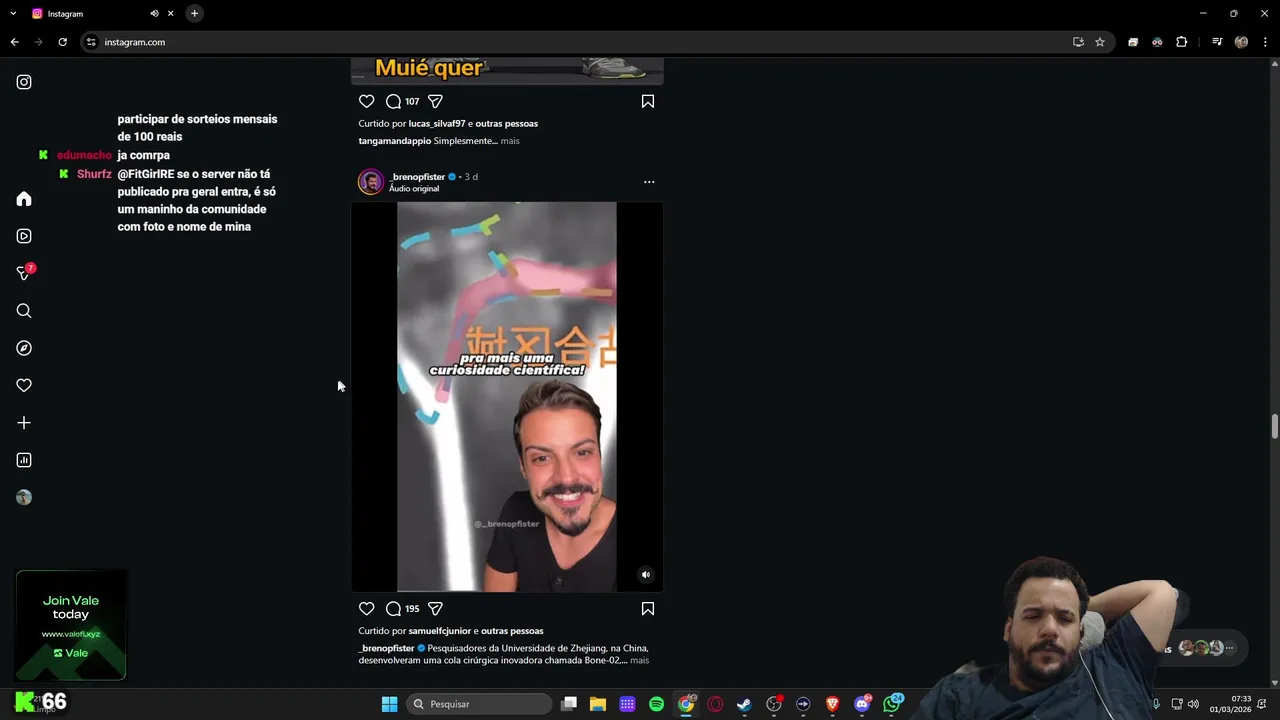Bookmark the tangamandappio post

coord(648,101)
